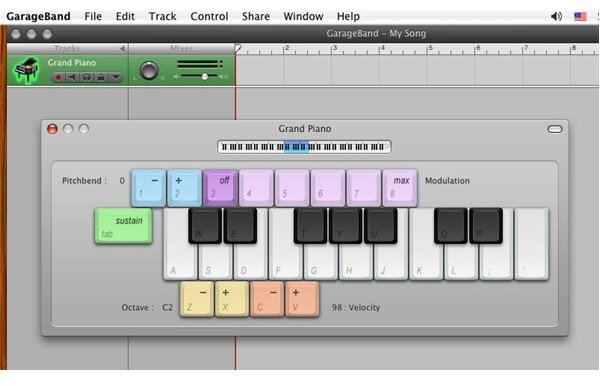This screenshot has width=600, height=386.
Task: Lock the Grand Piano track
Action: [101, 78]
